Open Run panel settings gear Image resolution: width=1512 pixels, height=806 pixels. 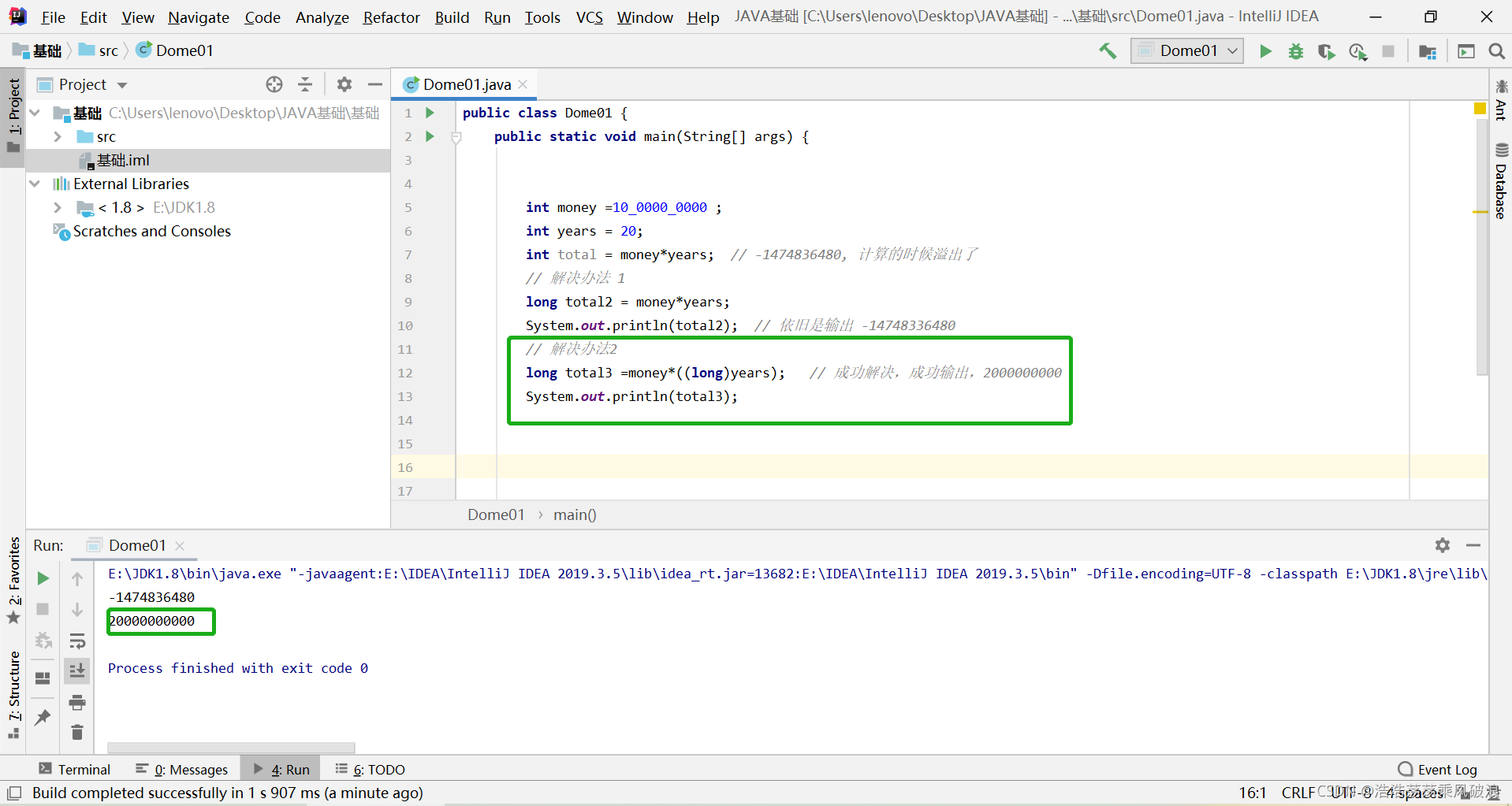point(1443,545)
